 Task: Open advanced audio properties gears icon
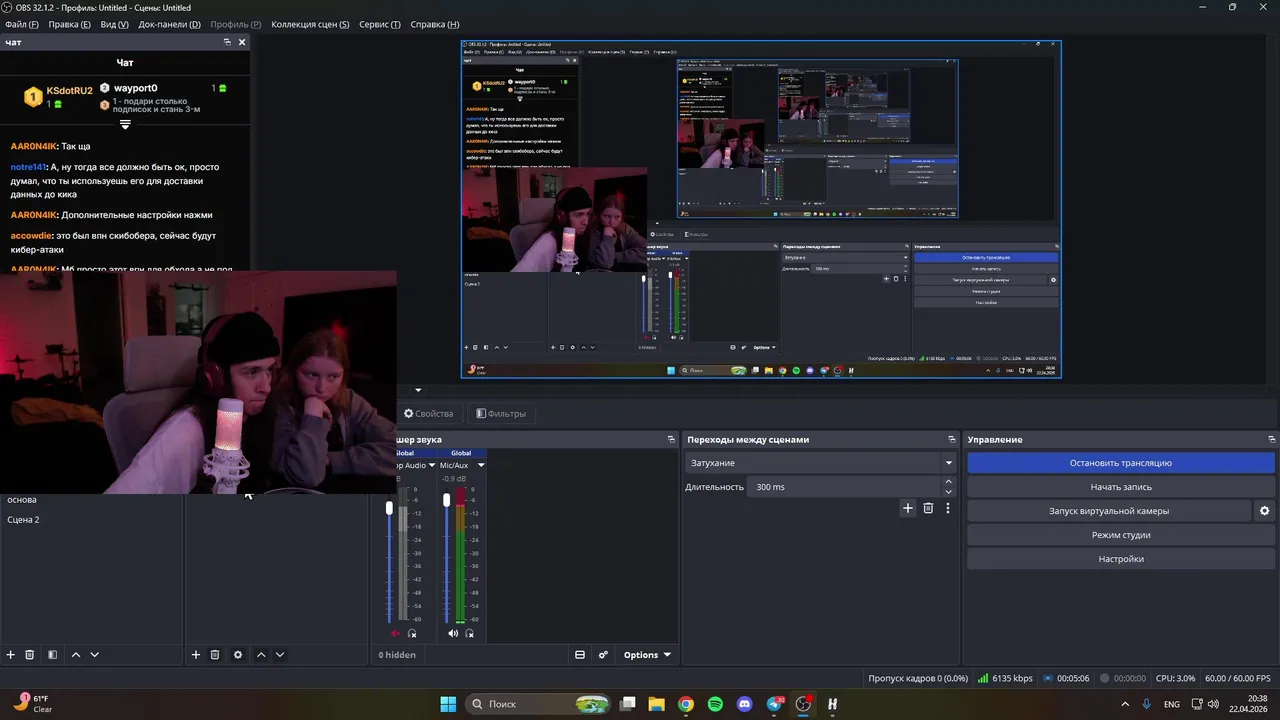click(603, 655)
